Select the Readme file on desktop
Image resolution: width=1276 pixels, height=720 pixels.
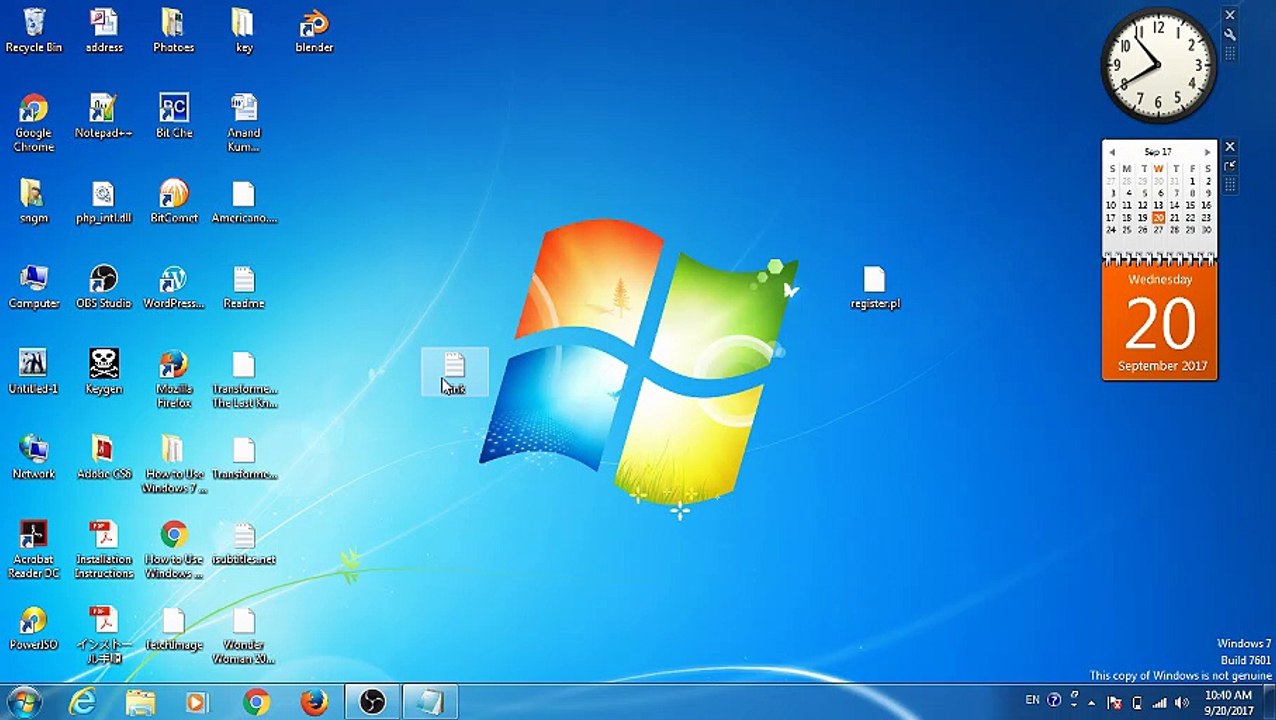[244, 286]
